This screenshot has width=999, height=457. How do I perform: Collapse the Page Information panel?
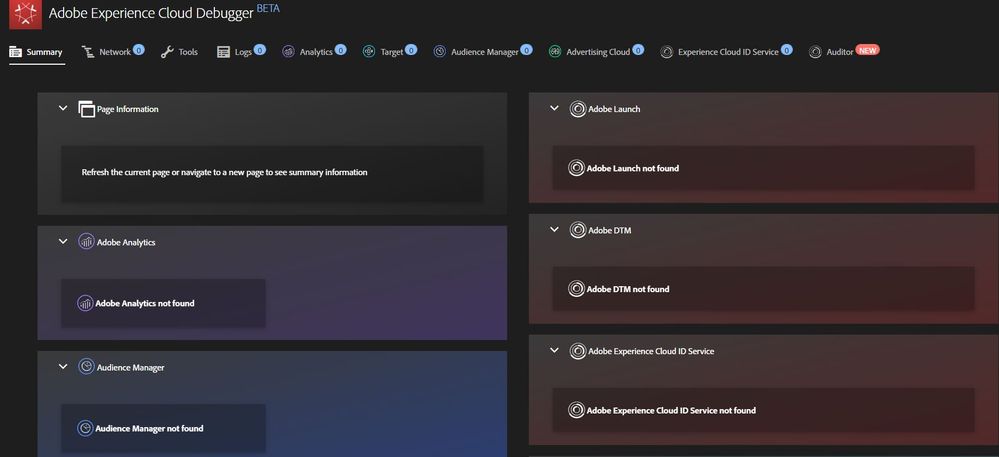[x=62, y=108]
